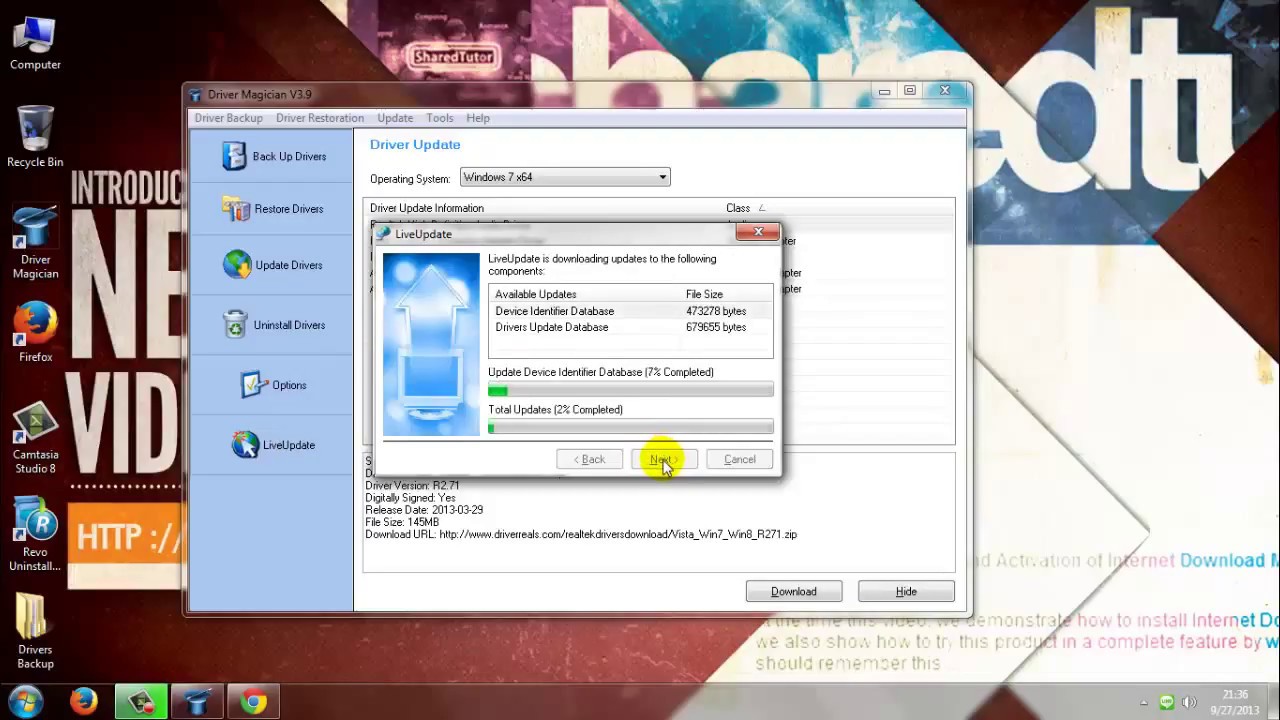Open the Driver Restoration menu
The width and height of the screenshot is (1280, 720).
(320, 118)
